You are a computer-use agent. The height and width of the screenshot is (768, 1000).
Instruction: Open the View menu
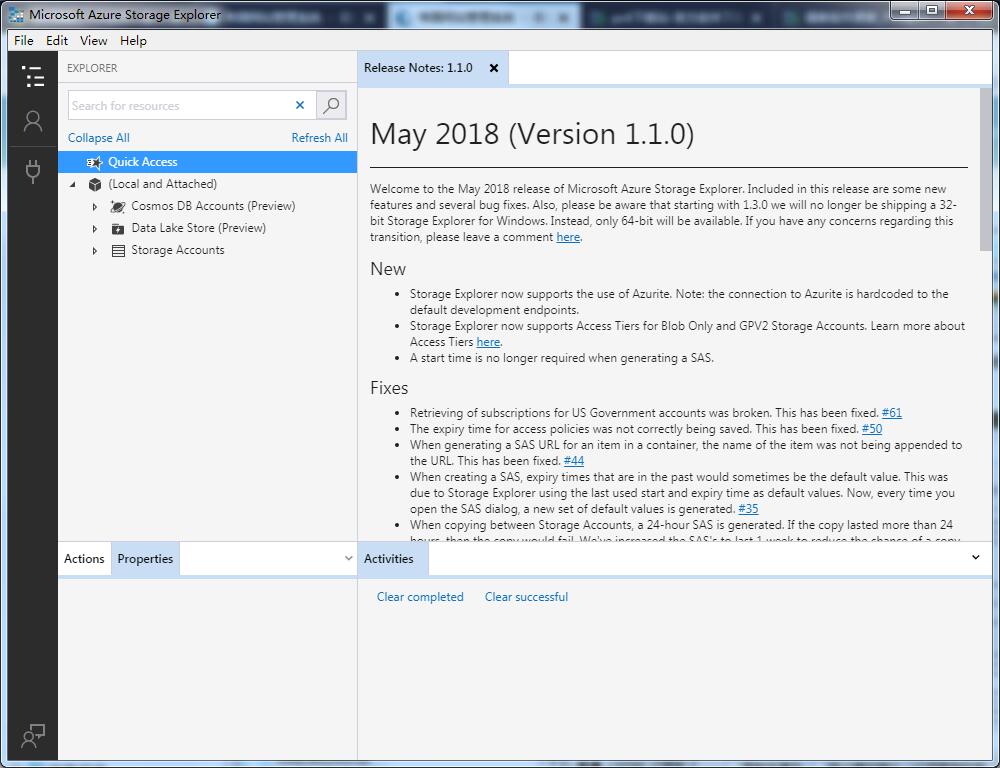pyautogui.click(x=93, y=40)
